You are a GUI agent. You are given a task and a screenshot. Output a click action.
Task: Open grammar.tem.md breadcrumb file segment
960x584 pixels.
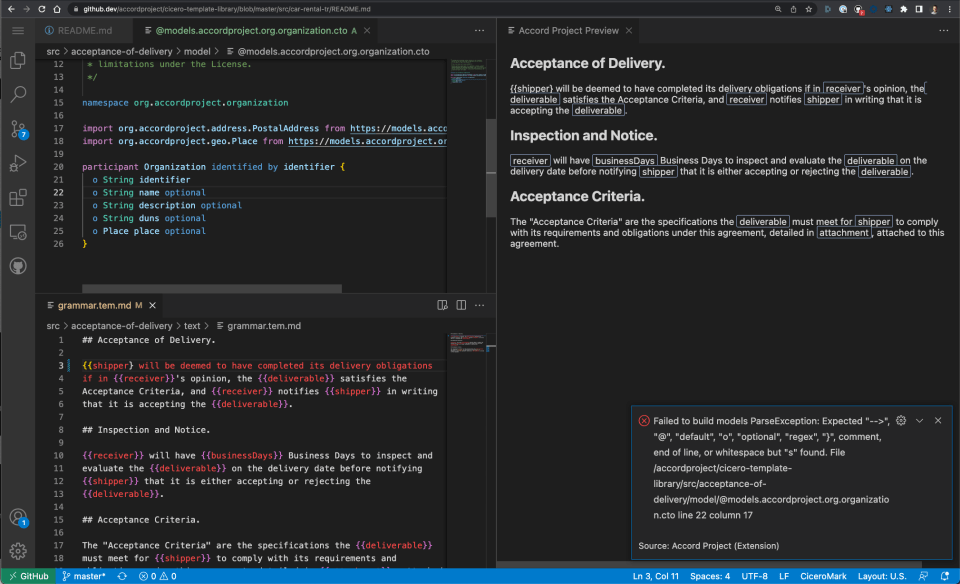pyautogui.click(x=258, y=326)
